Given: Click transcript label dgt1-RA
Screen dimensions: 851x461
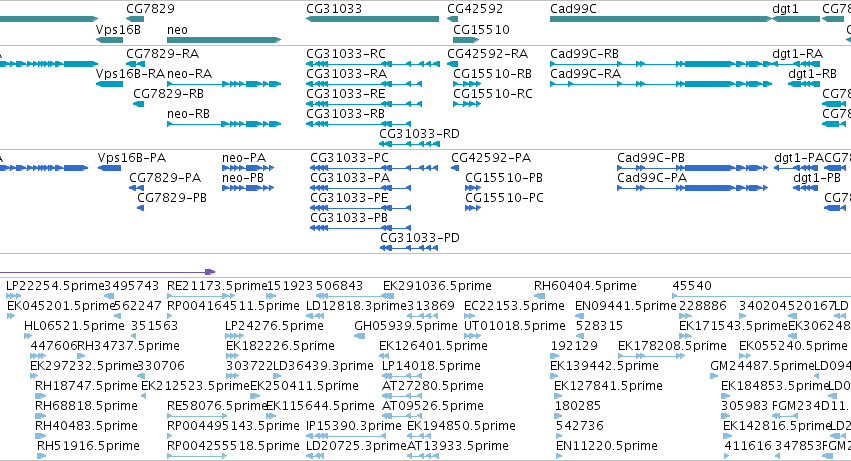Looking at the screenshot, I should [x=797, y=54].
